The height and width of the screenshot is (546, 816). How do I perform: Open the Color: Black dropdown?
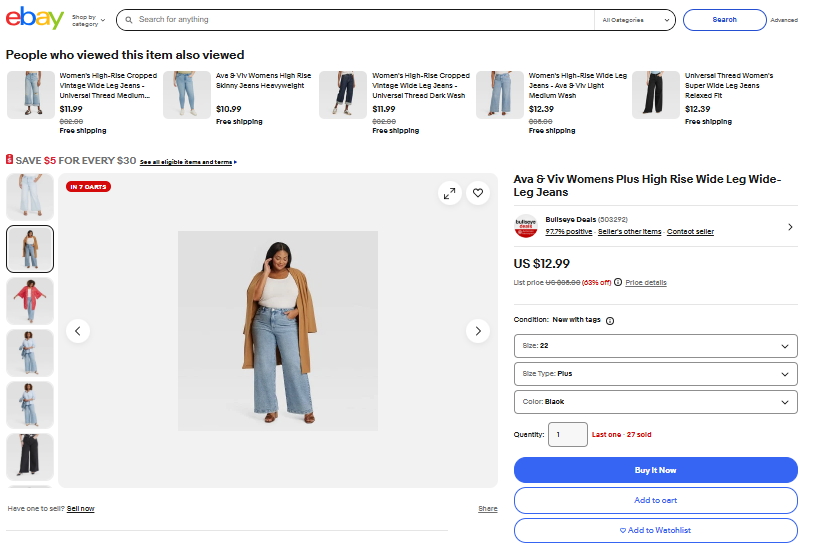(656, 402)
